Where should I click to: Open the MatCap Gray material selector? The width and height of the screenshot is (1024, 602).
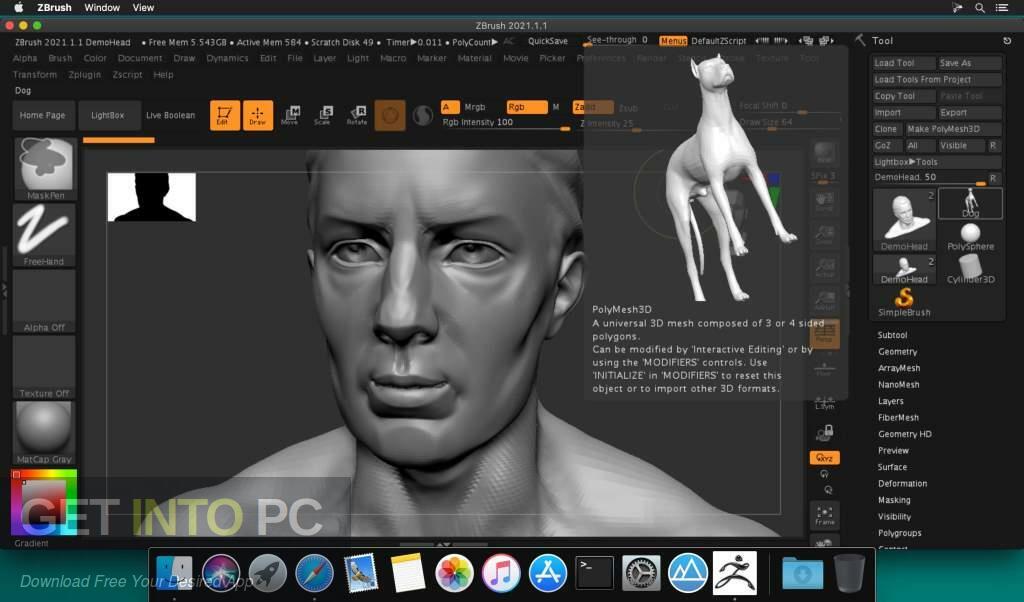click(x=44, y=433)
